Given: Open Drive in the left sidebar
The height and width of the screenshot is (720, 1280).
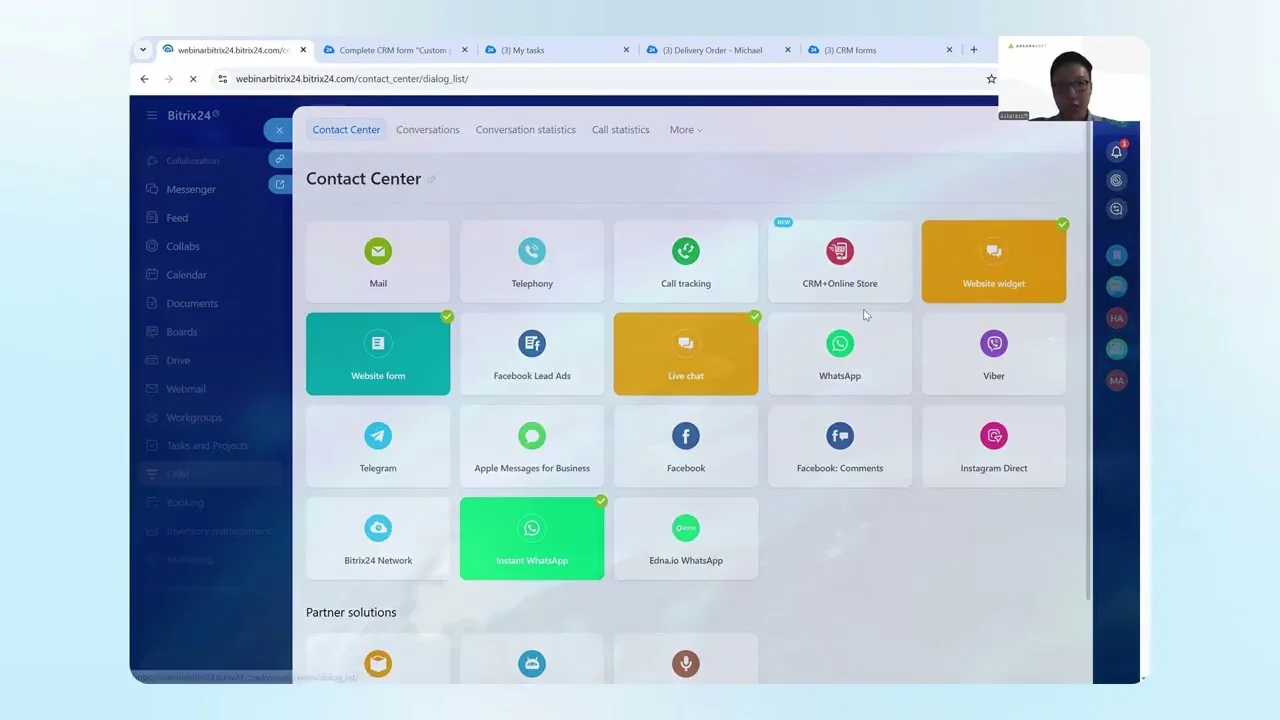Looking at the screenshot, I should (x=178, y=360).
